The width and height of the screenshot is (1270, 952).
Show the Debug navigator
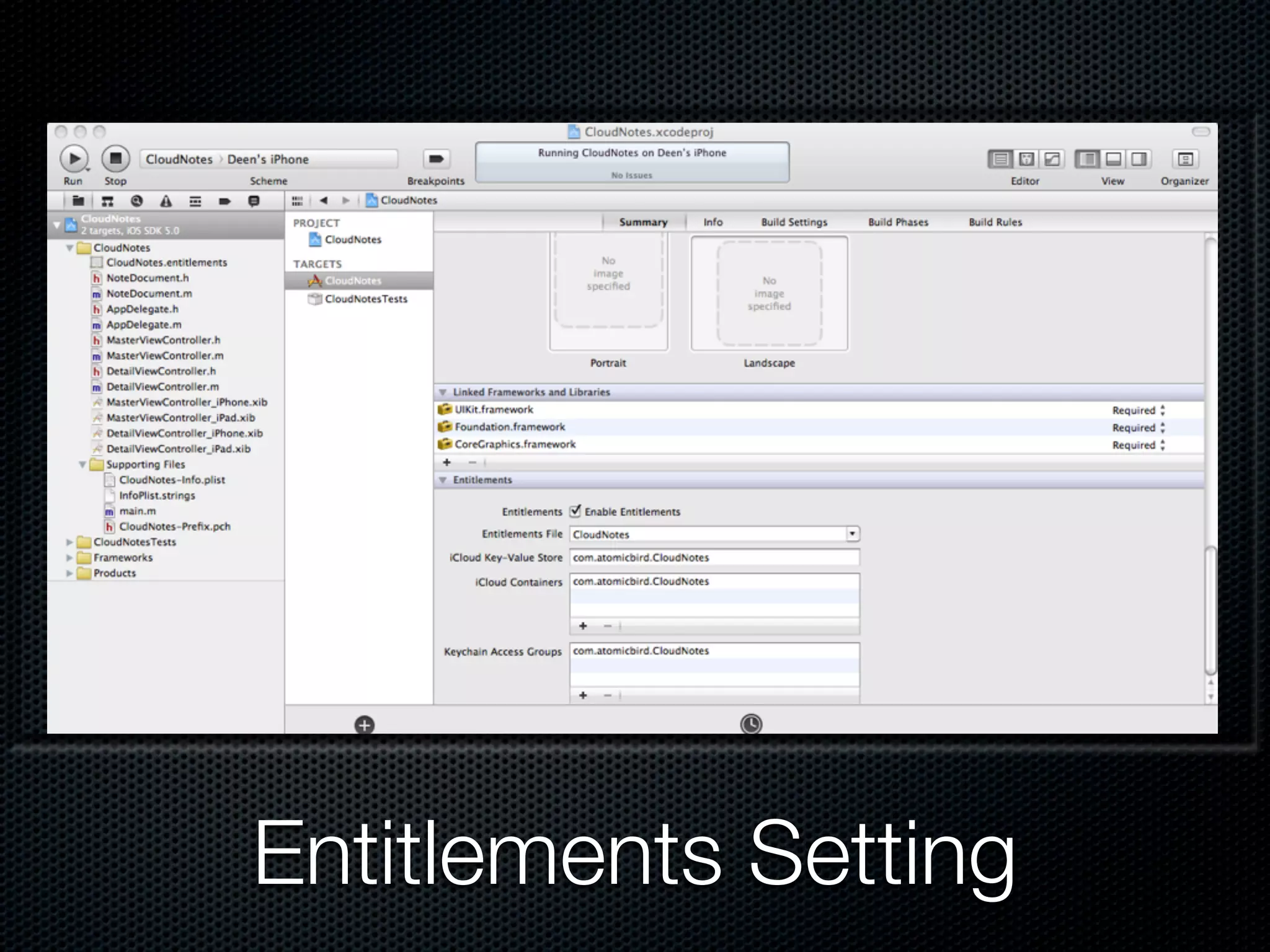point(195,201)
